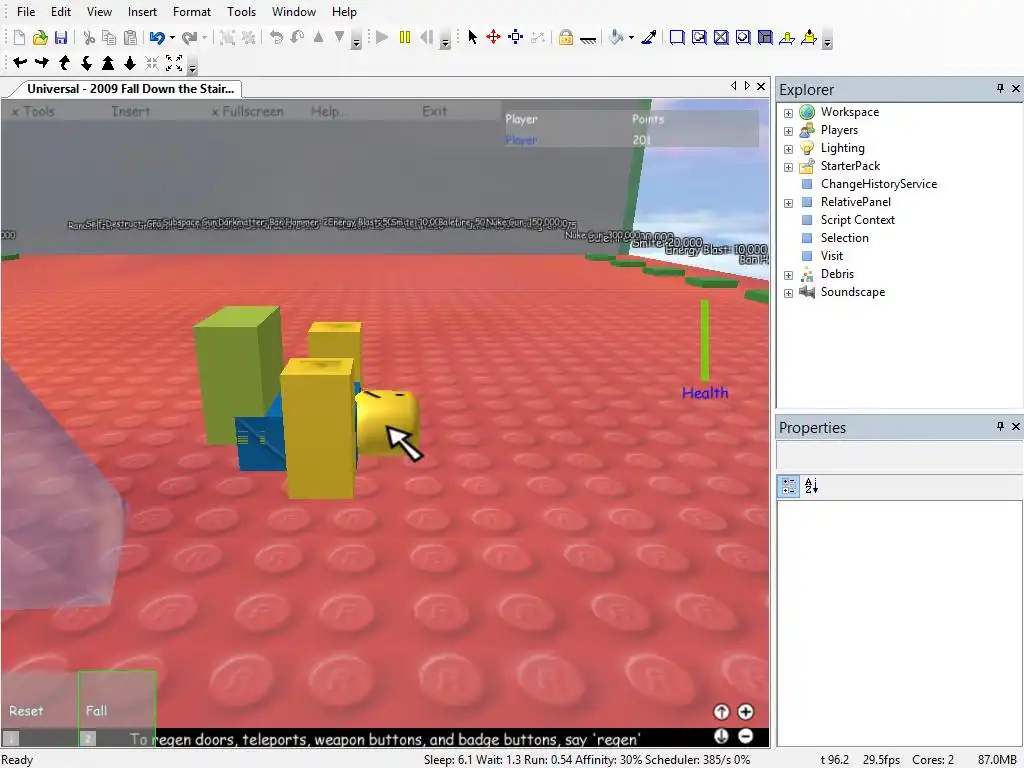Open the File menu

26,12
